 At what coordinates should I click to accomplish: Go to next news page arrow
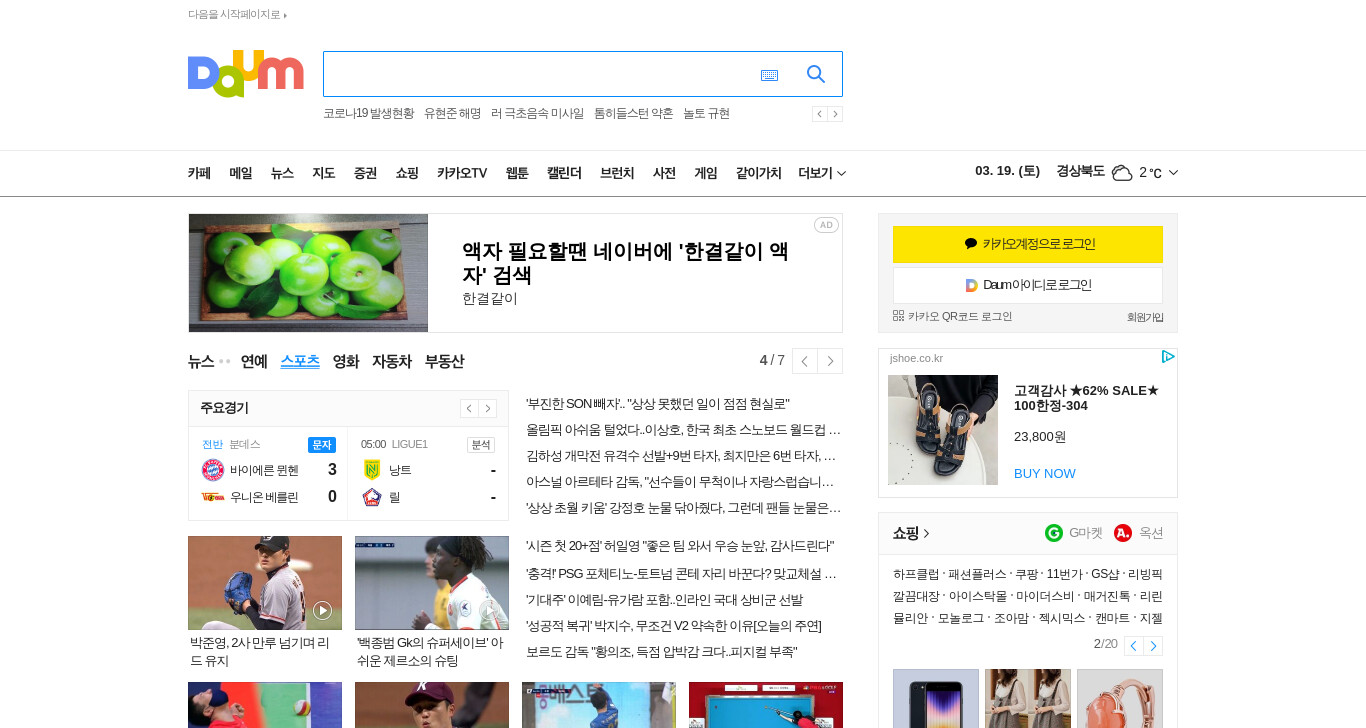pos(830,361)
